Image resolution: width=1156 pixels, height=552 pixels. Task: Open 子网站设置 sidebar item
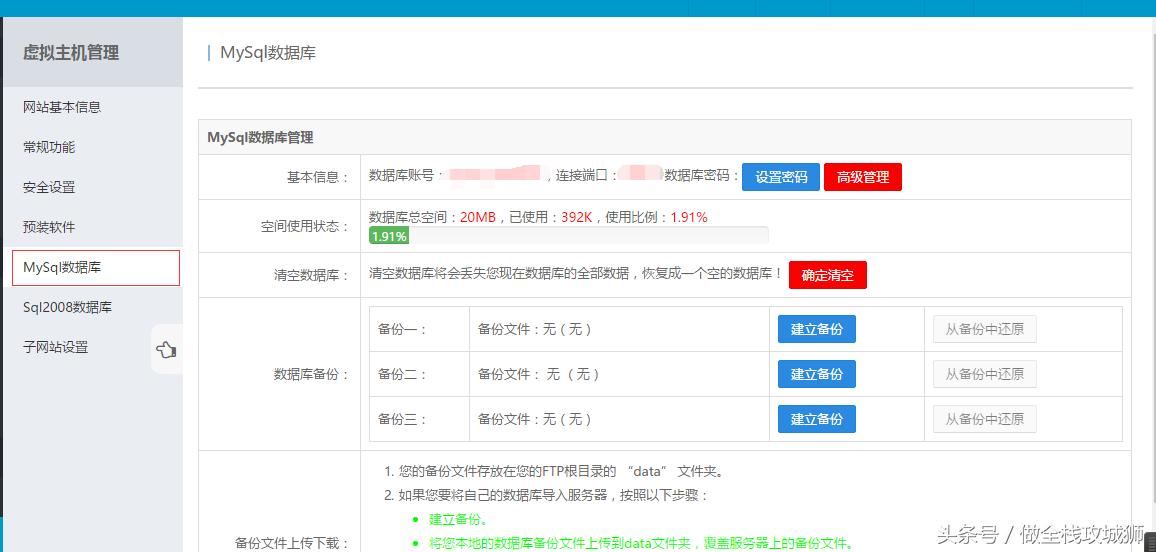[55, 347]
